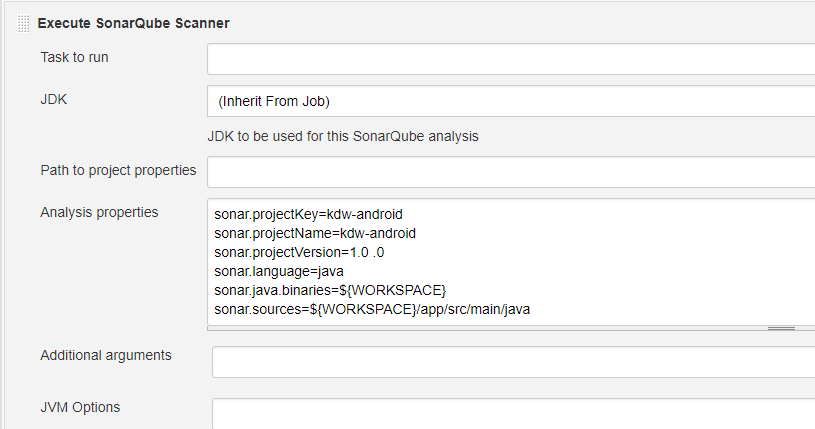Click the "Path to project properties" label
Screen dimensions: 815x429
tap(118, 170)
